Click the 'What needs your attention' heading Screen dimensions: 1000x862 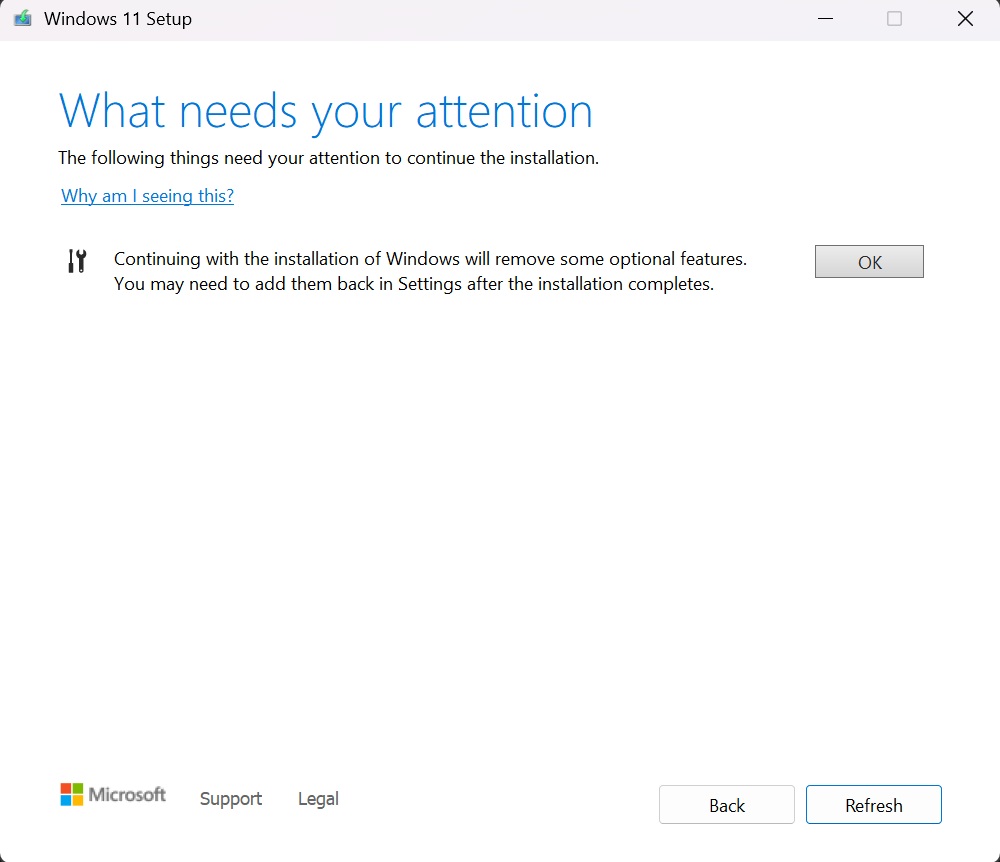(326, 112)
